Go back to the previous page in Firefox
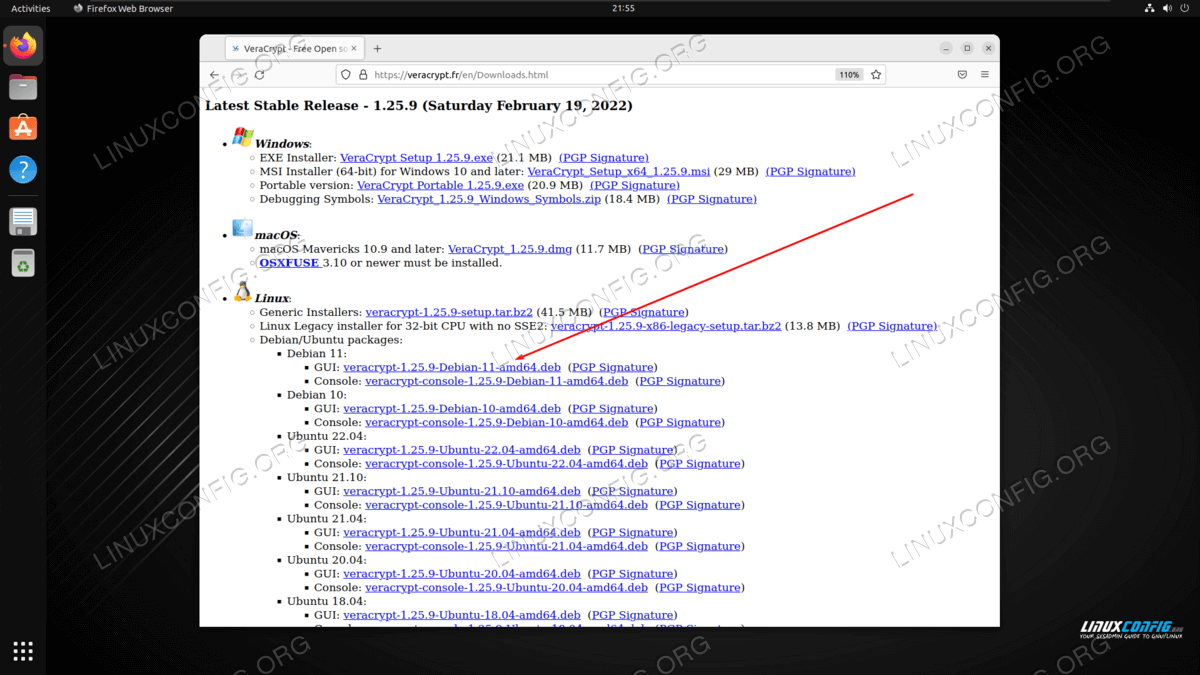1200x675 pixels. [x=214, y=75]
